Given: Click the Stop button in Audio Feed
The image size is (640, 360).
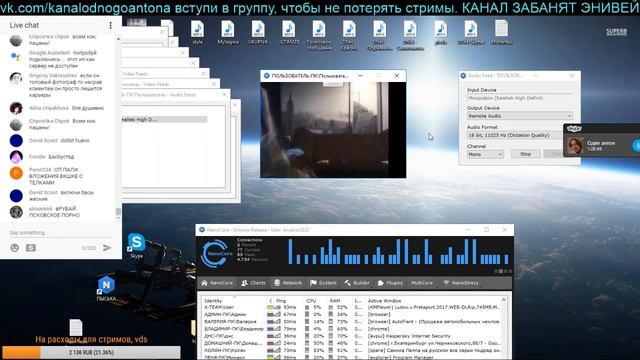Looking at the screenshot, I should 525,154.
